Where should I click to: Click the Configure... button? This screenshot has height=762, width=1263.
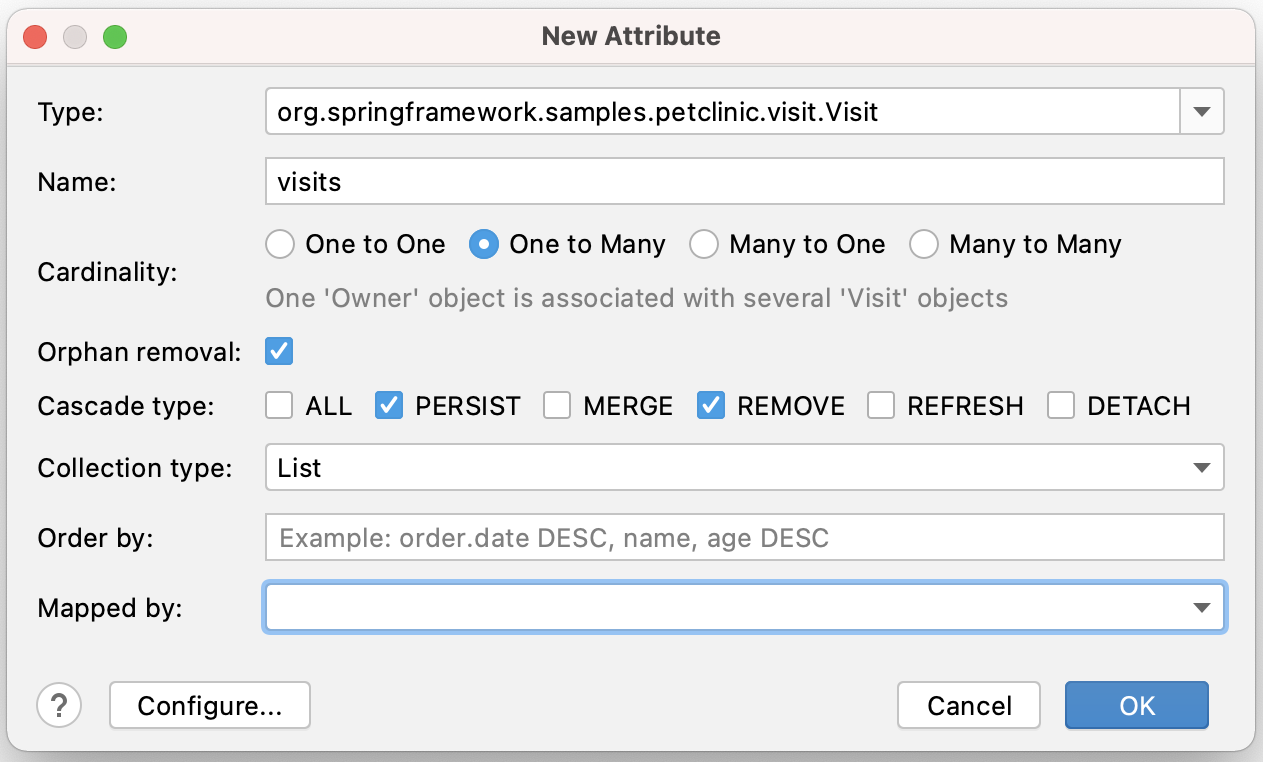click(x=210, y=705)
